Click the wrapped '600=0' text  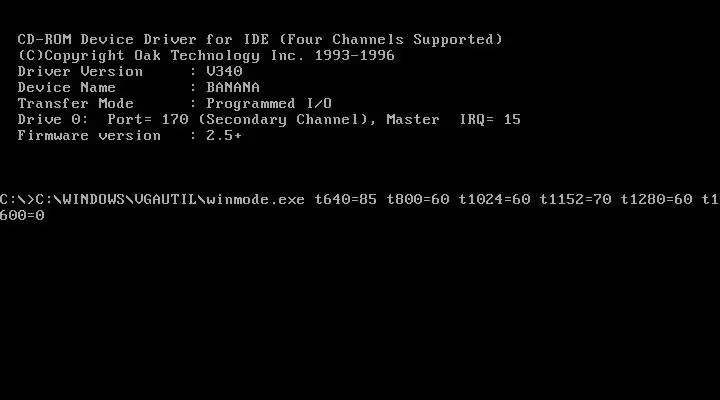[x=22, y=215]
